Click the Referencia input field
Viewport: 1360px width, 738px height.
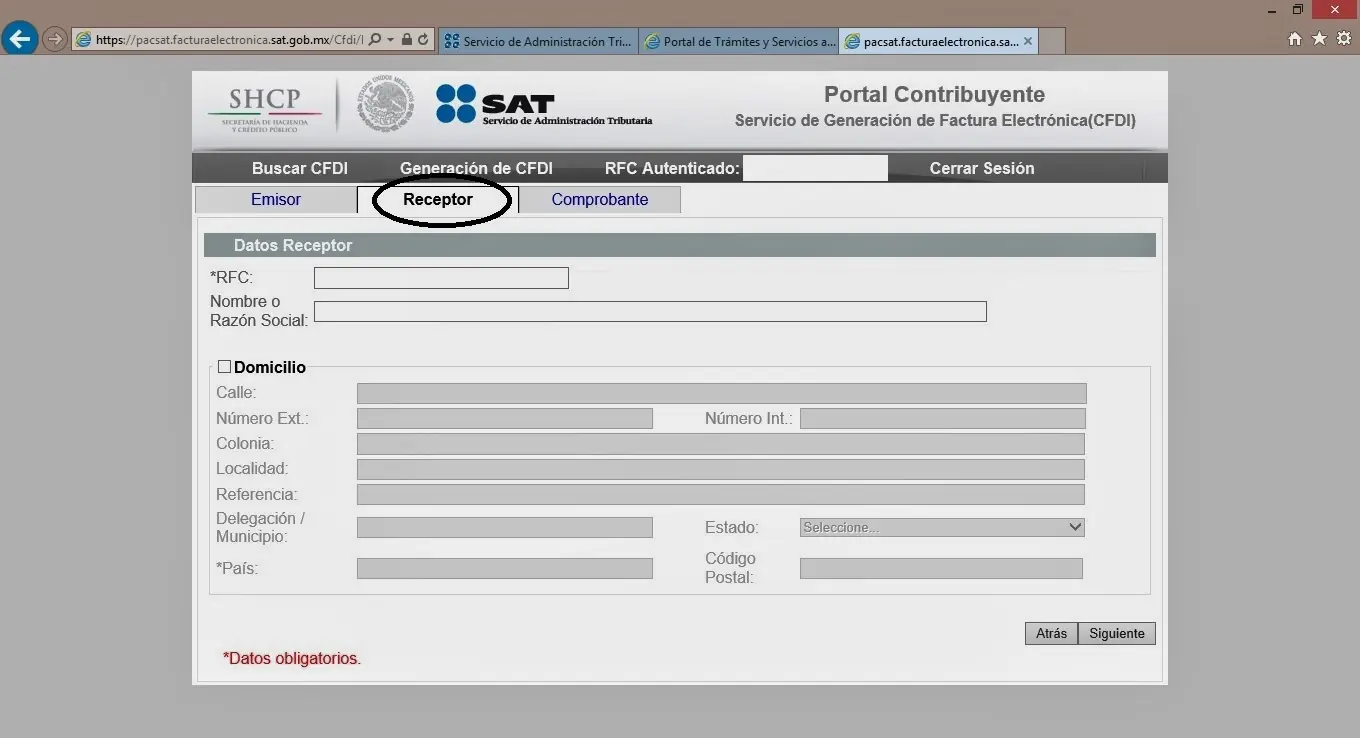(720, 494)
